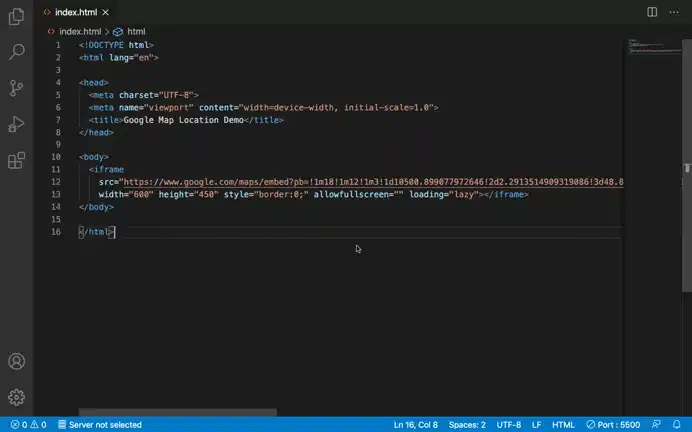Open the Source Control view
This screenshot has width=692, height=432.
point(16,88)
